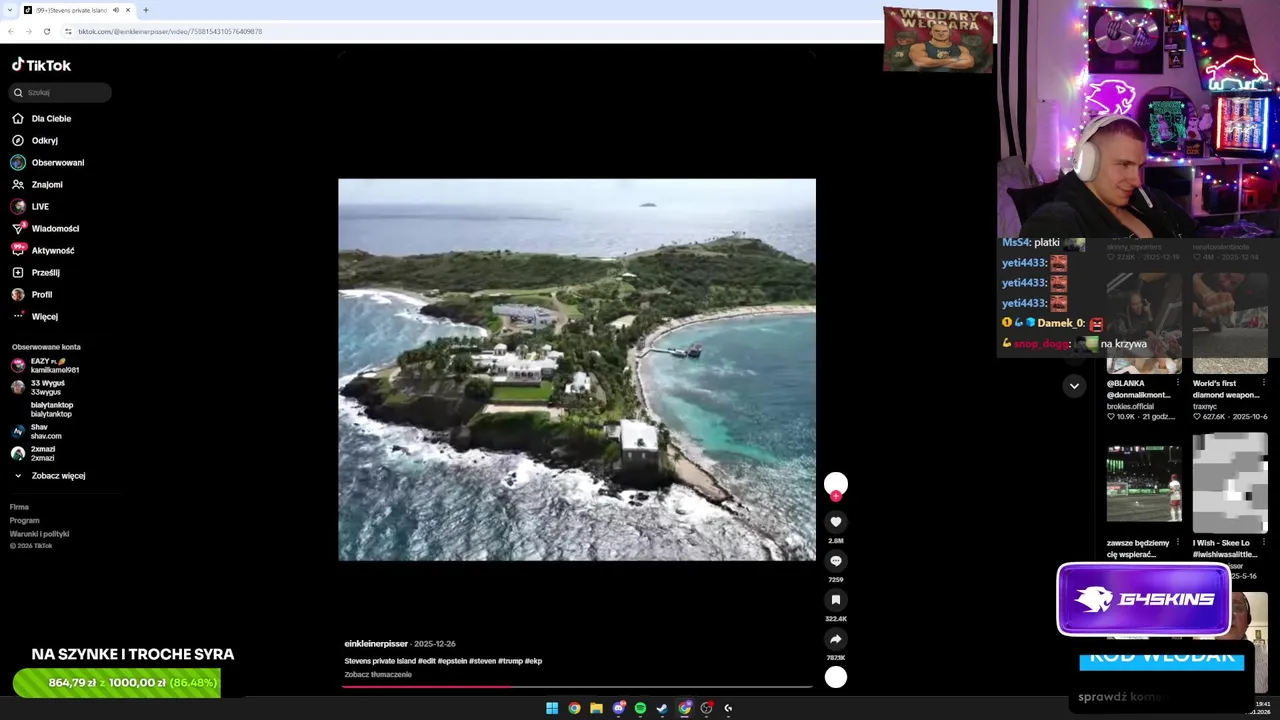Open the Odkryj page
This screenshot has width=1280, height=720.
pyautogui.click(x=35, y=140)
